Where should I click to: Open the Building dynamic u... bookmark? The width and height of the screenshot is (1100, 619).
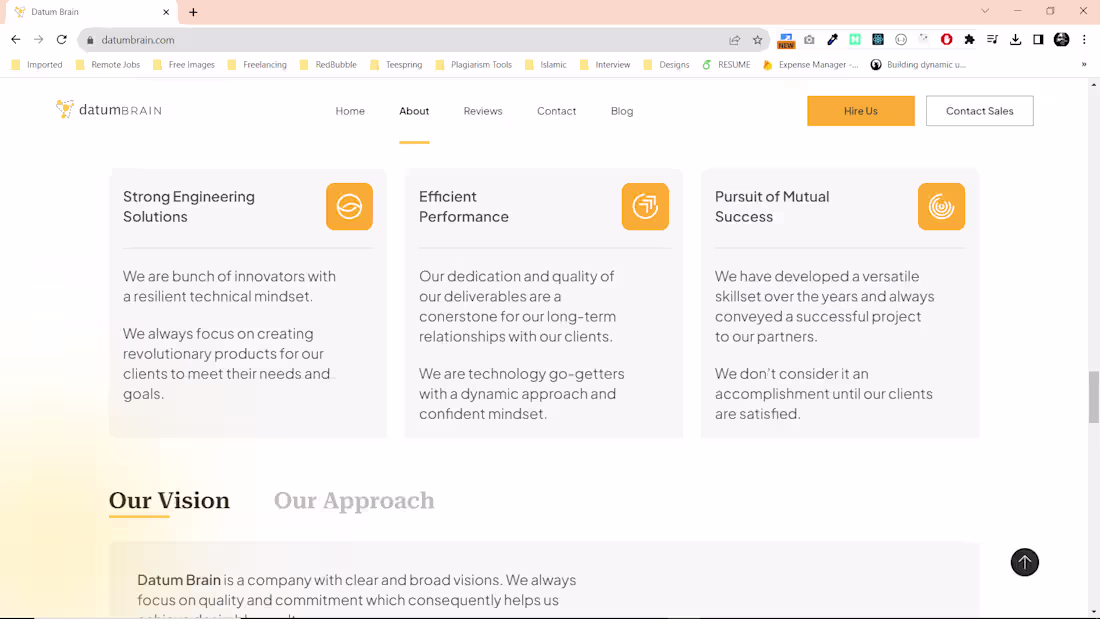tap(918, 65)
